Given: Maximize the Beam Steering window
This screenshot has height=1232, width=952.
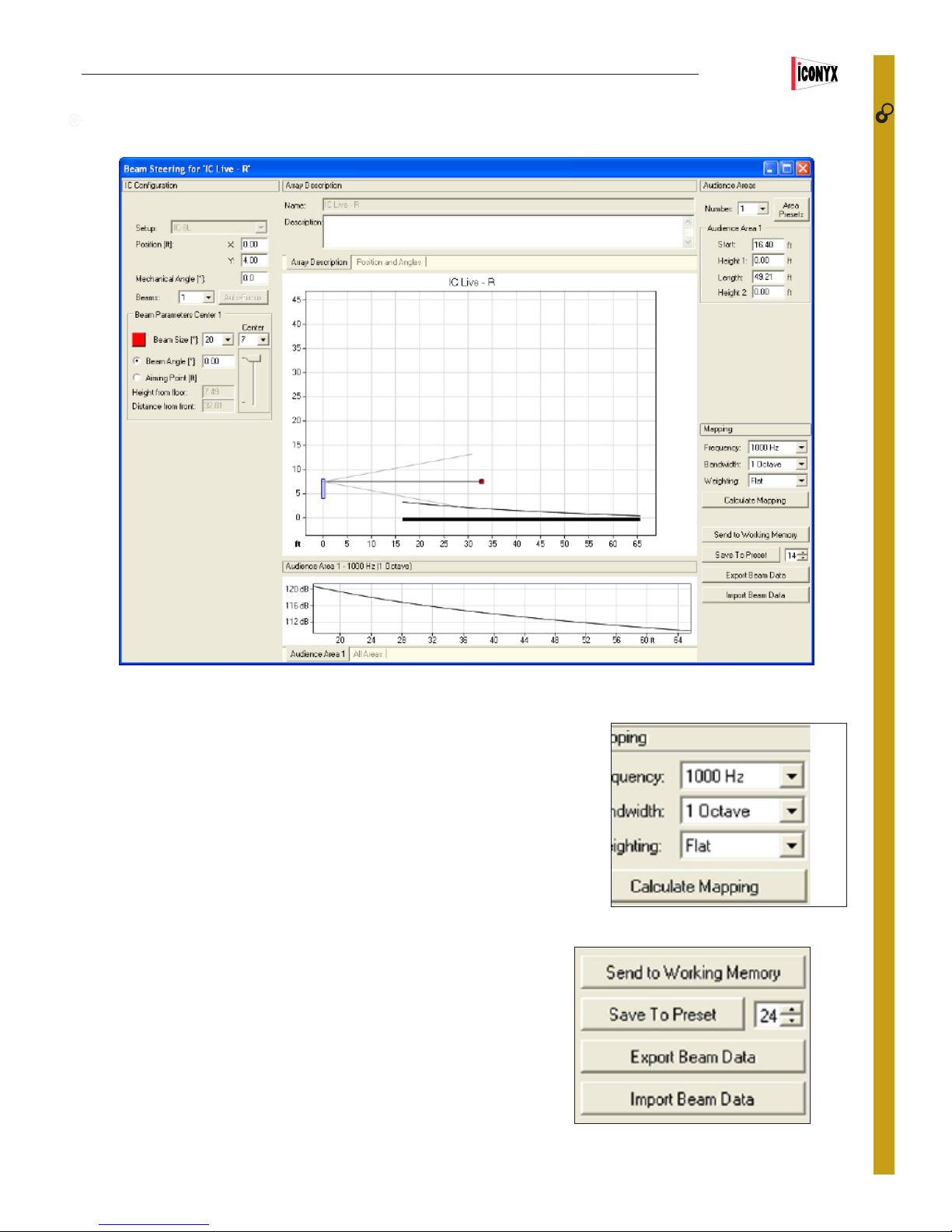Looking at the screenshot, I should click(786, 169).
